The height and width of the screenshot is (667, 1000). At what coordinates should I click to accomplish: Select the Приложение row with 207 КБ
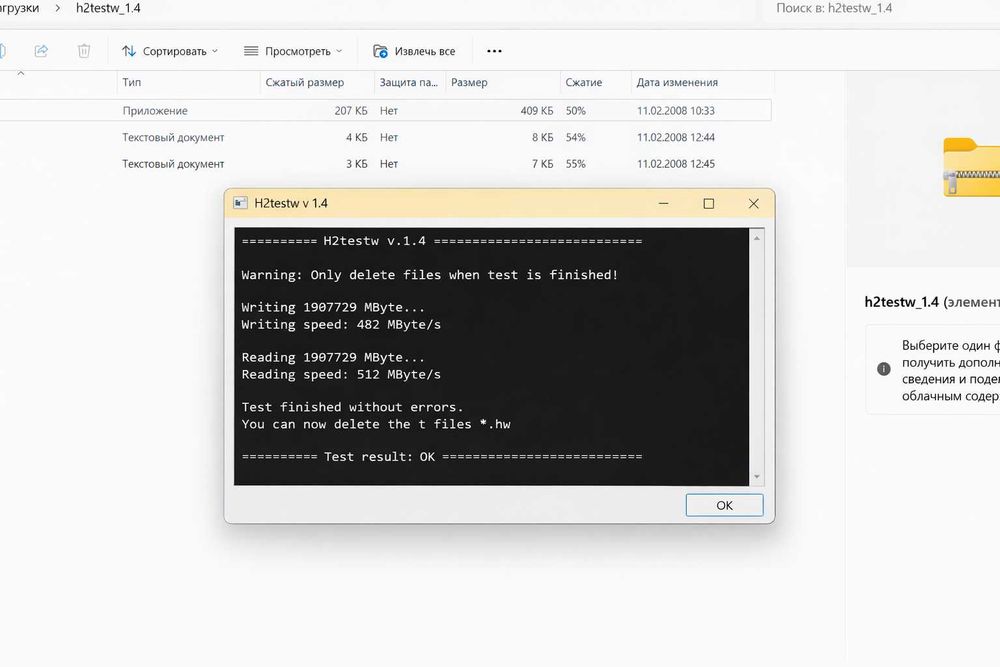click(x=385, y=110)
